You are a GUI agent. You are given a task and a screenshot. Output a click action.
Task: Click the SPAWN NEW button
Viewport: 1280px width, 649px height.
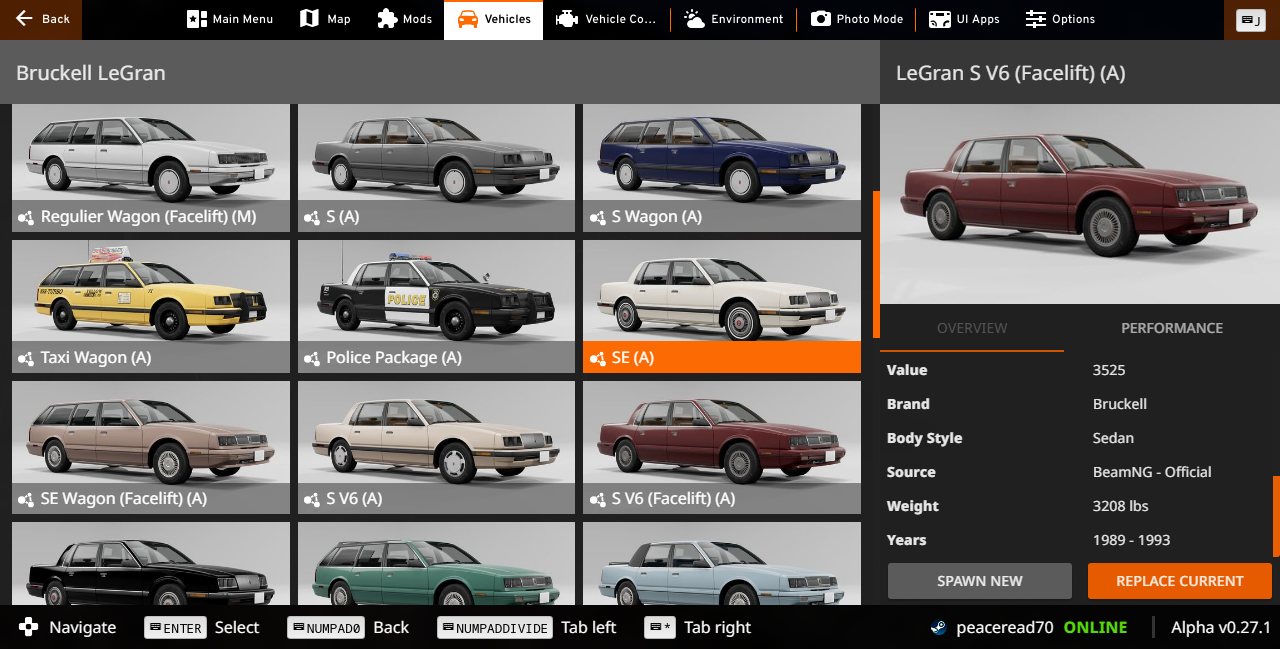tap(980, 581)
